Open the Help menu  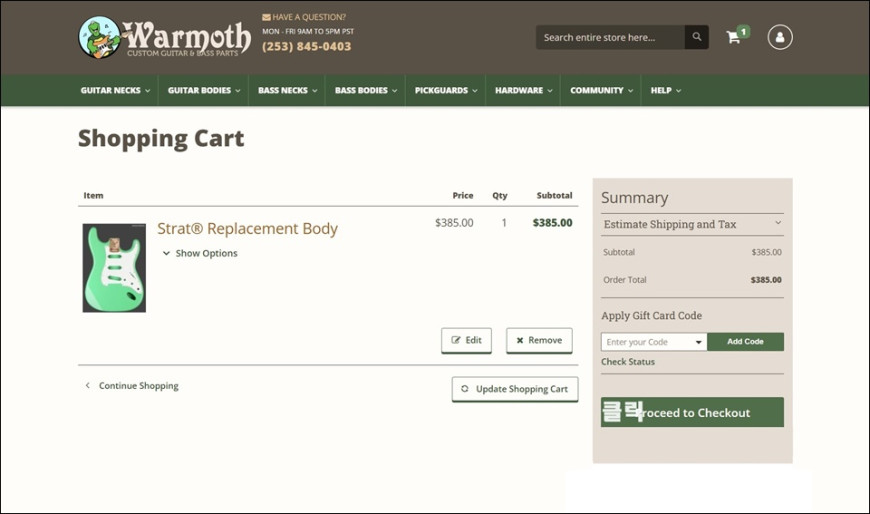[x=666, y=90]
